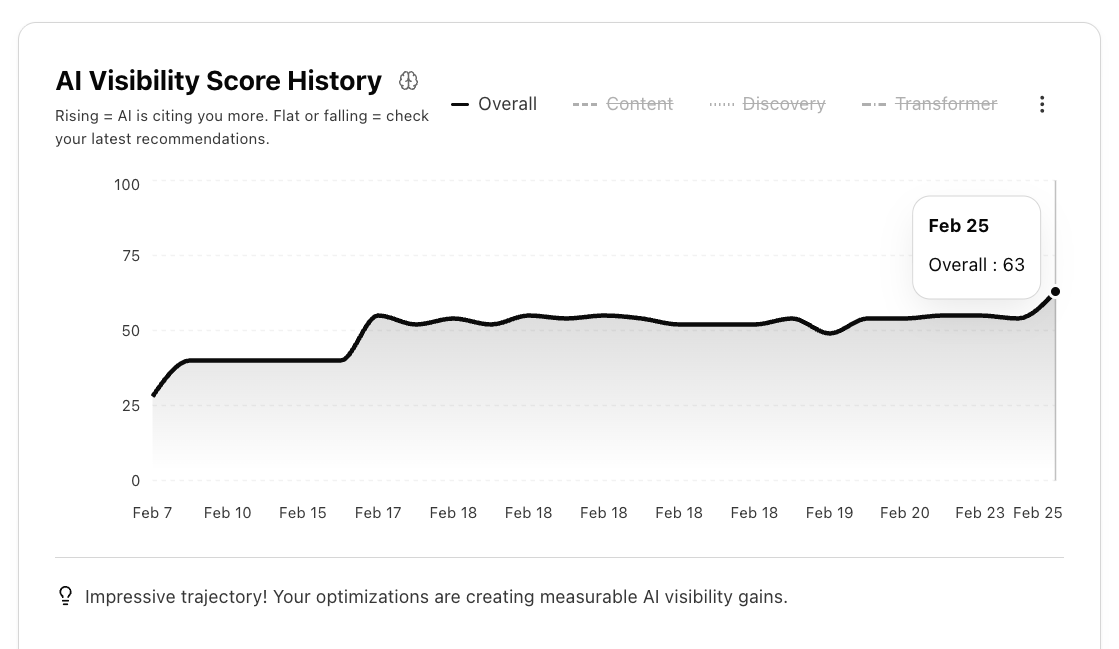Click the lightbulb insight icon
The image size is (1119, 649).
(66, 597)
